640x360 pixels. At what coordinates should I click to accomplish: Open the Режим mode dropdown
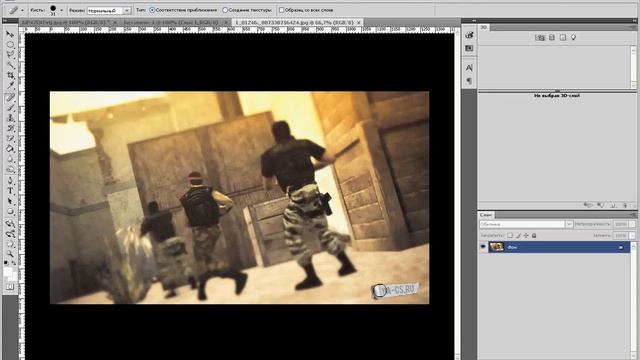[127, 10]
